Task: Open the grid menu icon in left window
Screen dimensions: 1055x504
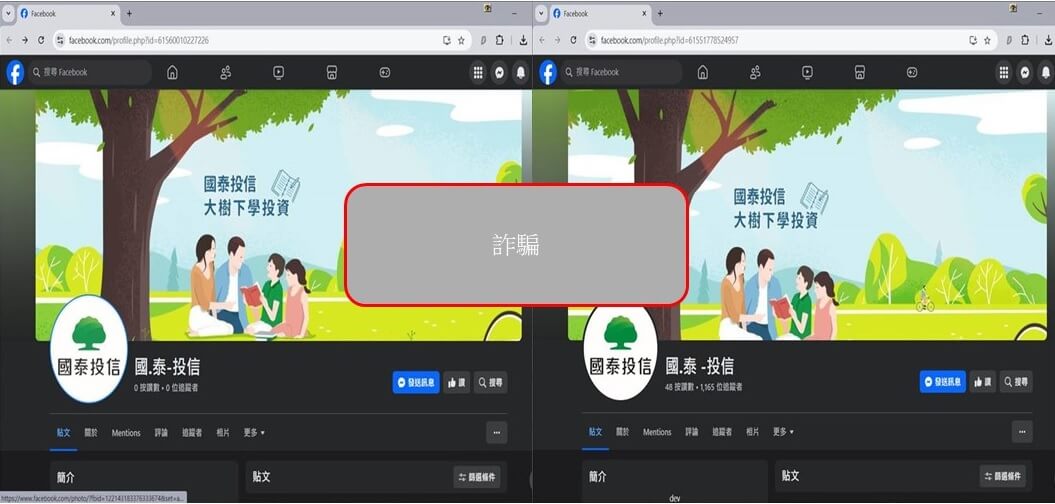Action: click(478, 73)
